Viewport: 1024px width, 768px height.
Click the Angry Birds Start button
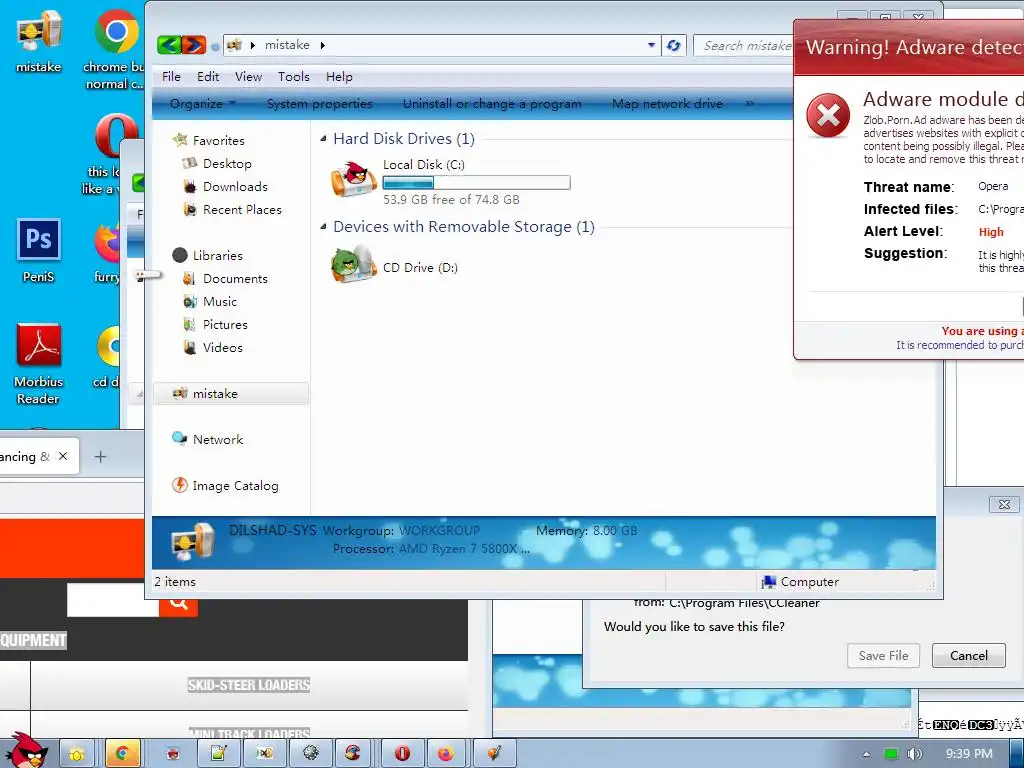(26, 751)
